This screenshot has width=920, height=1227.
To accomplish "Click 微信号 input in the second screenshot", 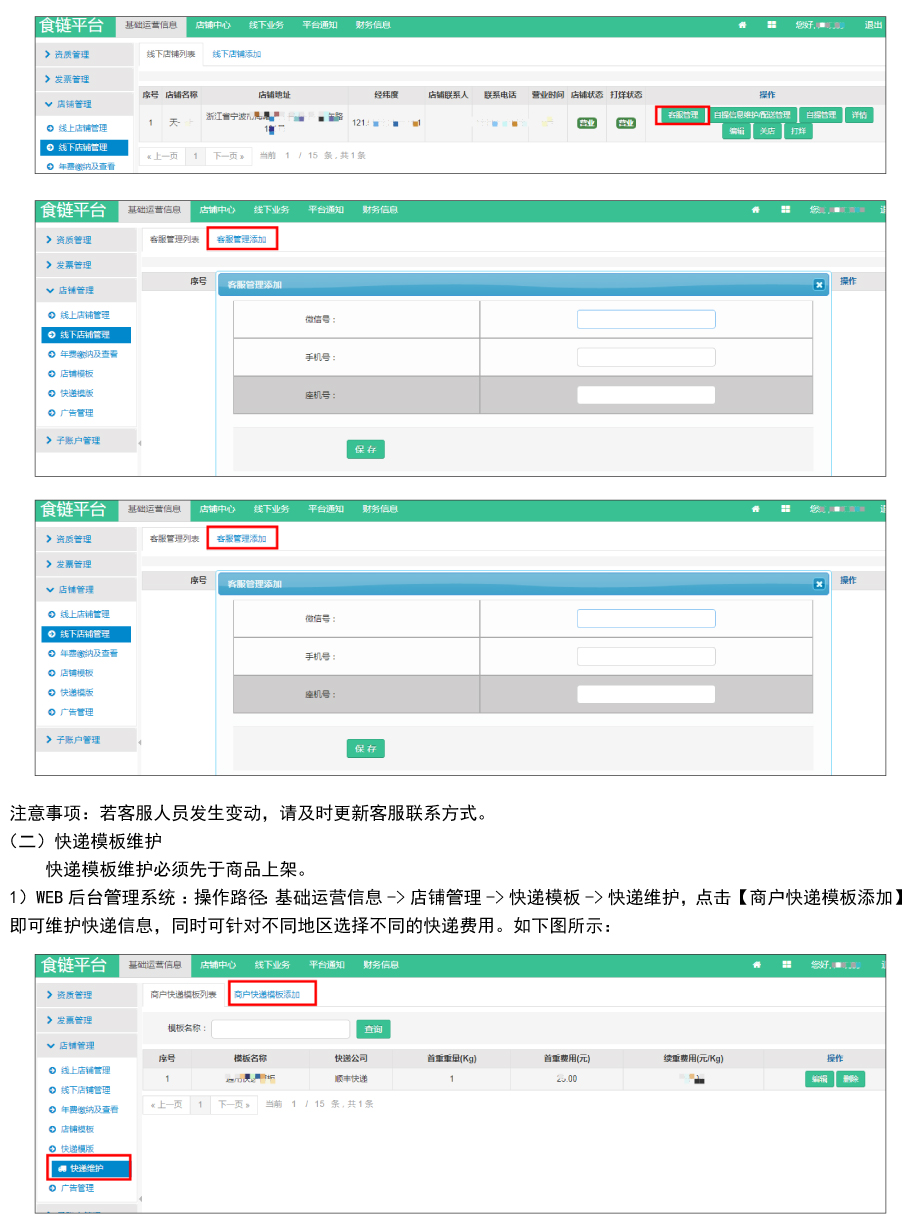I will pyautogui.click(x=646, y=319).
